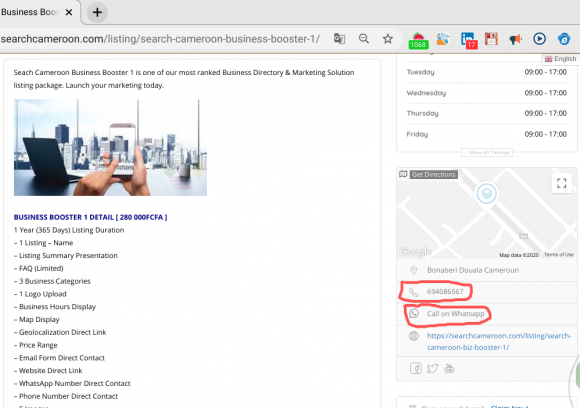Close the Business Booster browser tab
Screen dimensions: 580x408
[69, 12]
